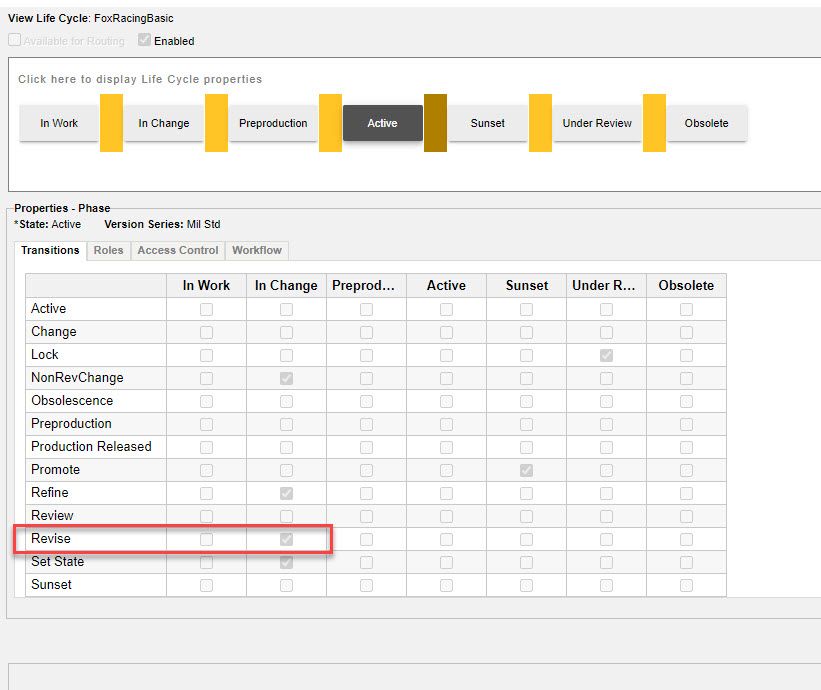
Task: Switch to the Access Control tab
Action: point(177,250)
